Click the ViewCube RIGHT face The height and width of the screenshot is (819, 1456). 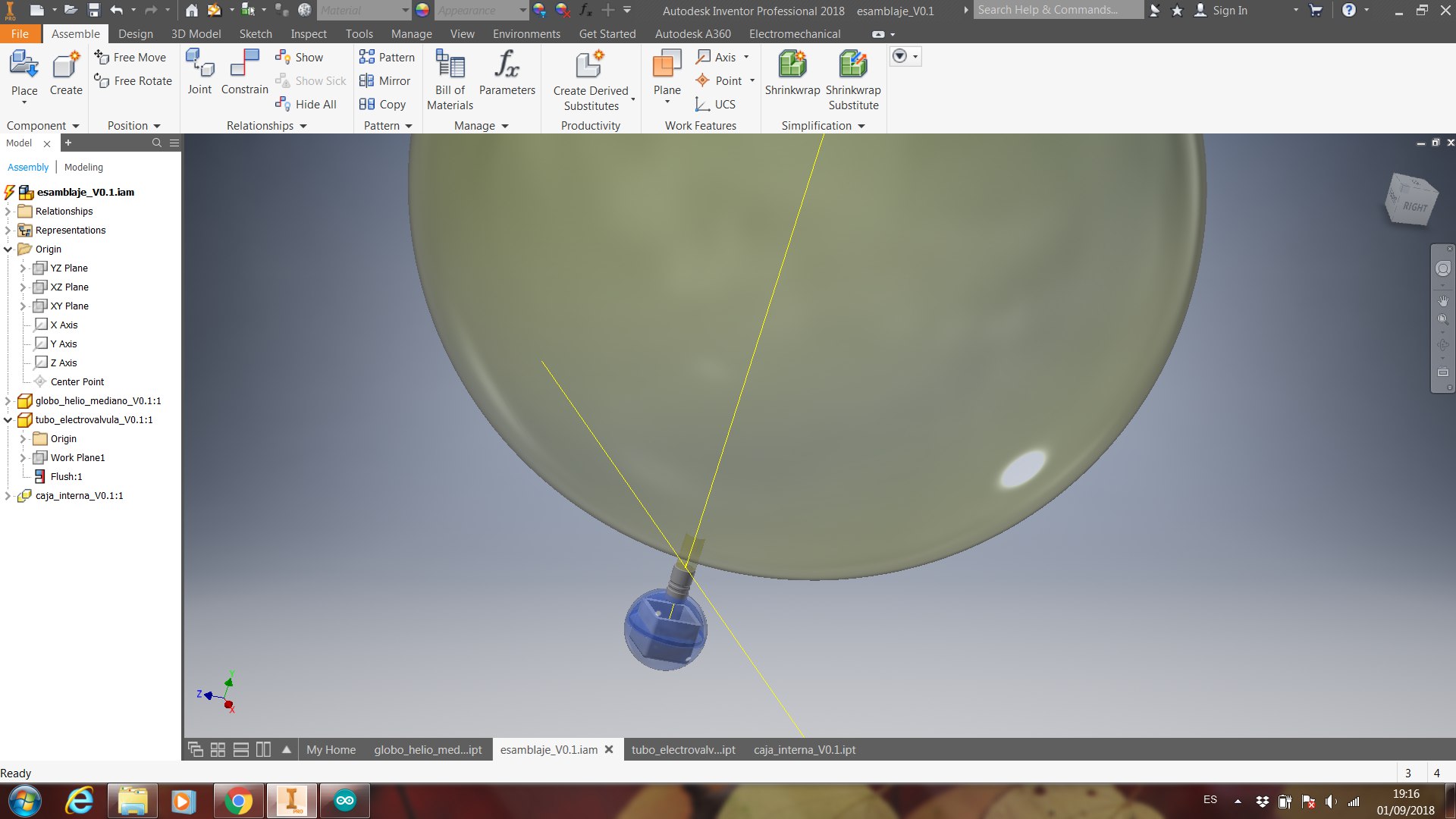[x=1414, y=206]
